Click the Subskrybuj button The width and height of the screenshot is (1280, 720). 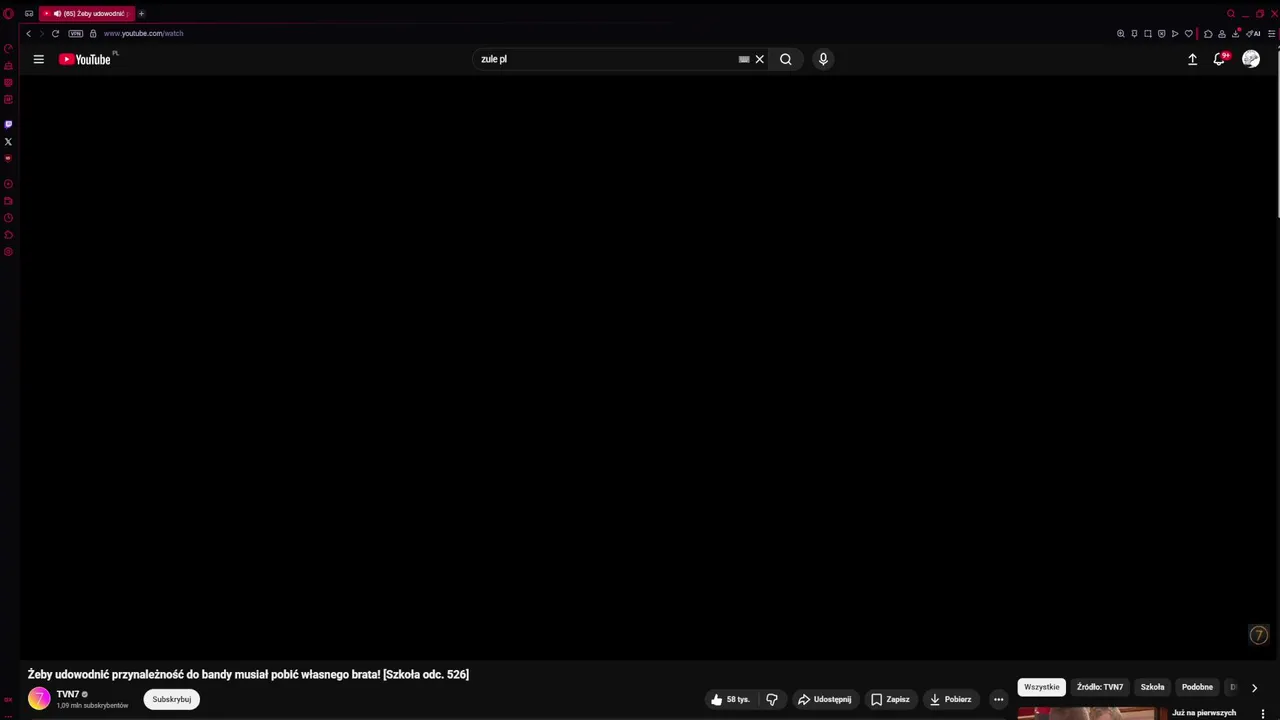point(171,699)
